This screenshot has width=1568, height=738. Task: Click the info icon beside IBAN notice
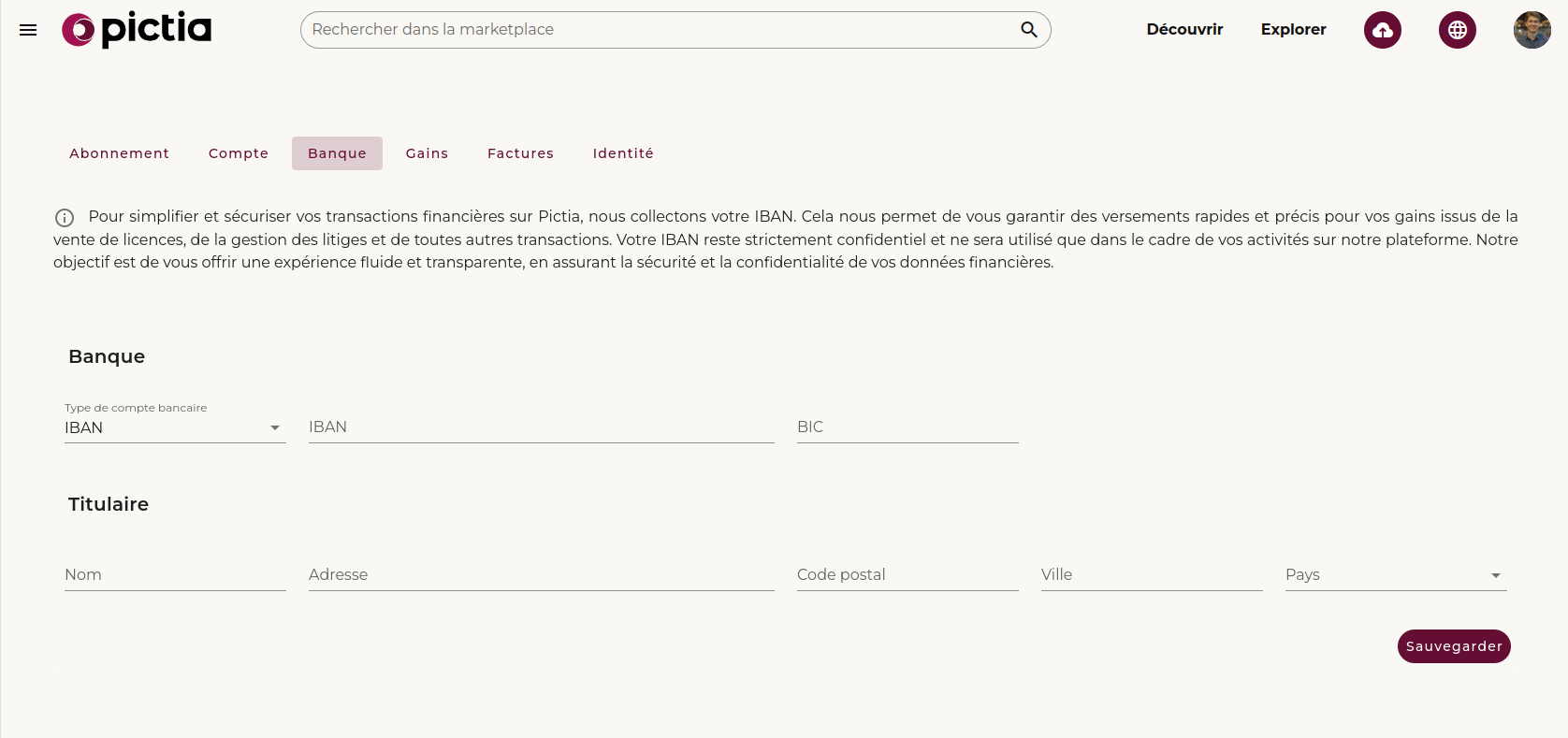tap(65, 218)
